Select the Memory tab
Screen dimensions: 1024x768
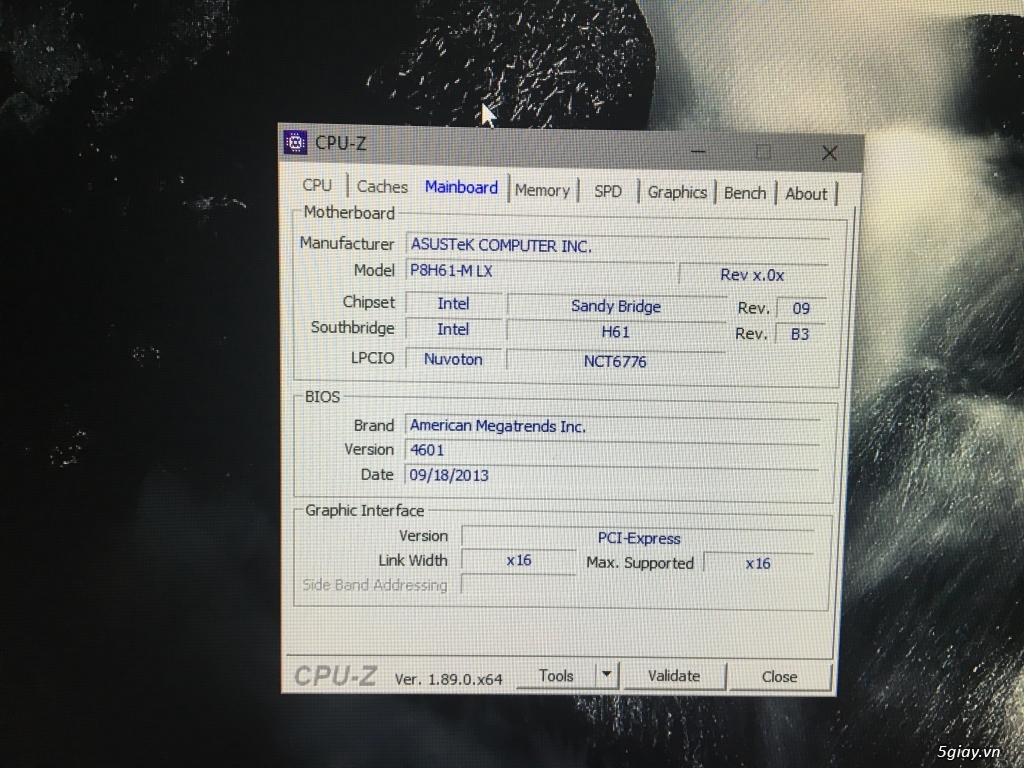point(542,190)
